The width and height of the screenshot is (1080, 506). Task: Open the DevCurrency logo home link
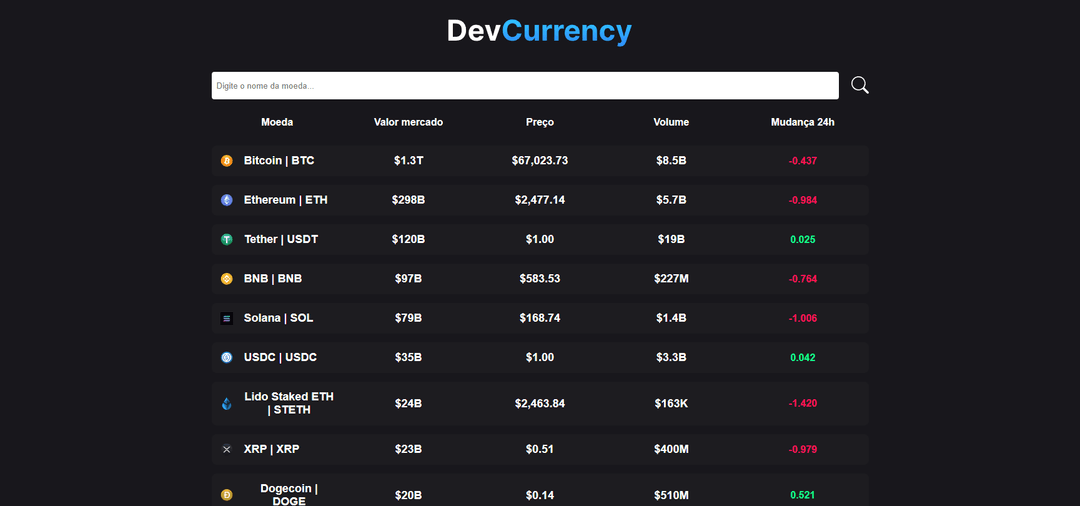(539, 32)
